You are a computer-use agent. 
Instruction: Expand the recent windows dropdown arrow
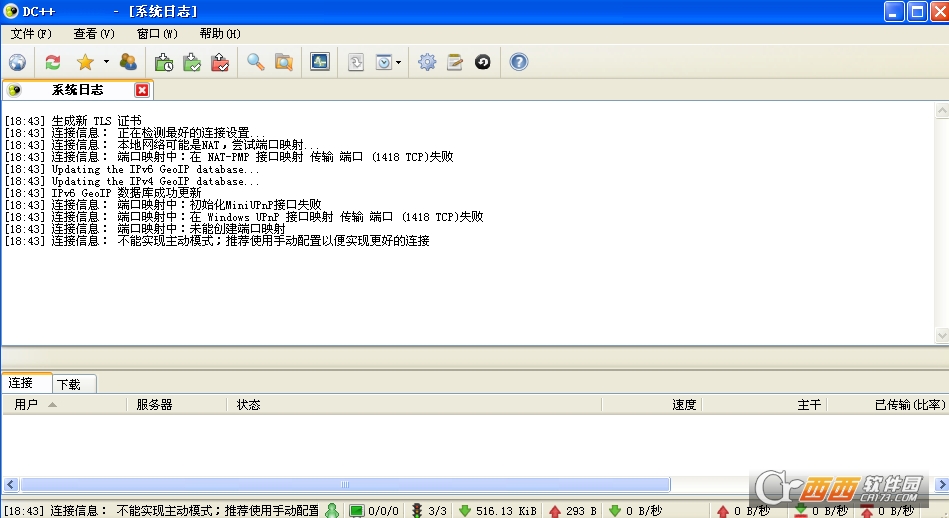[x=399, y=62]
